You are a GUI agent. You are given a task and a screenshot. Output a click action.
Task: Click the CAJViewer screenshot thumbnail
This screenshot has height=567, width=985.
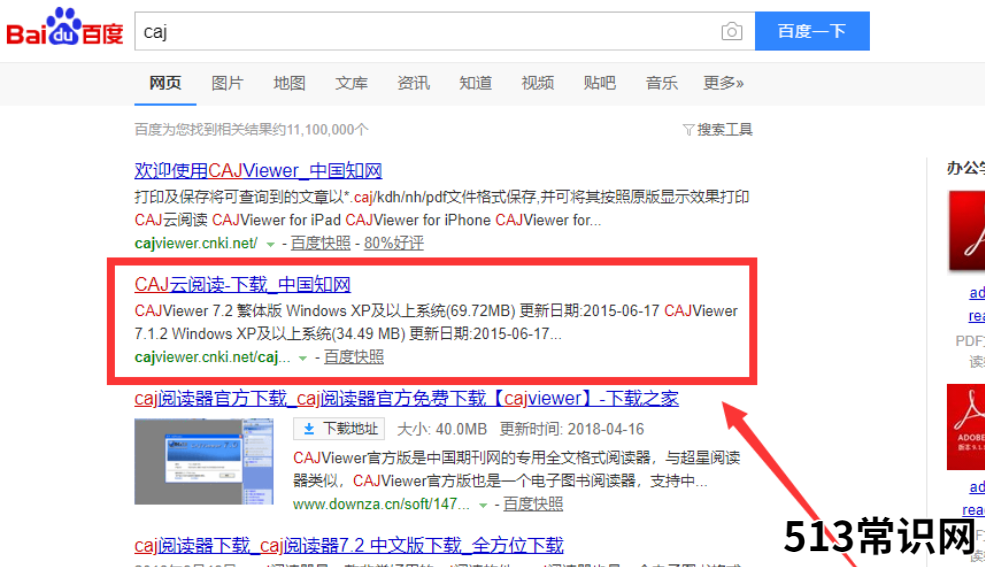204,462
